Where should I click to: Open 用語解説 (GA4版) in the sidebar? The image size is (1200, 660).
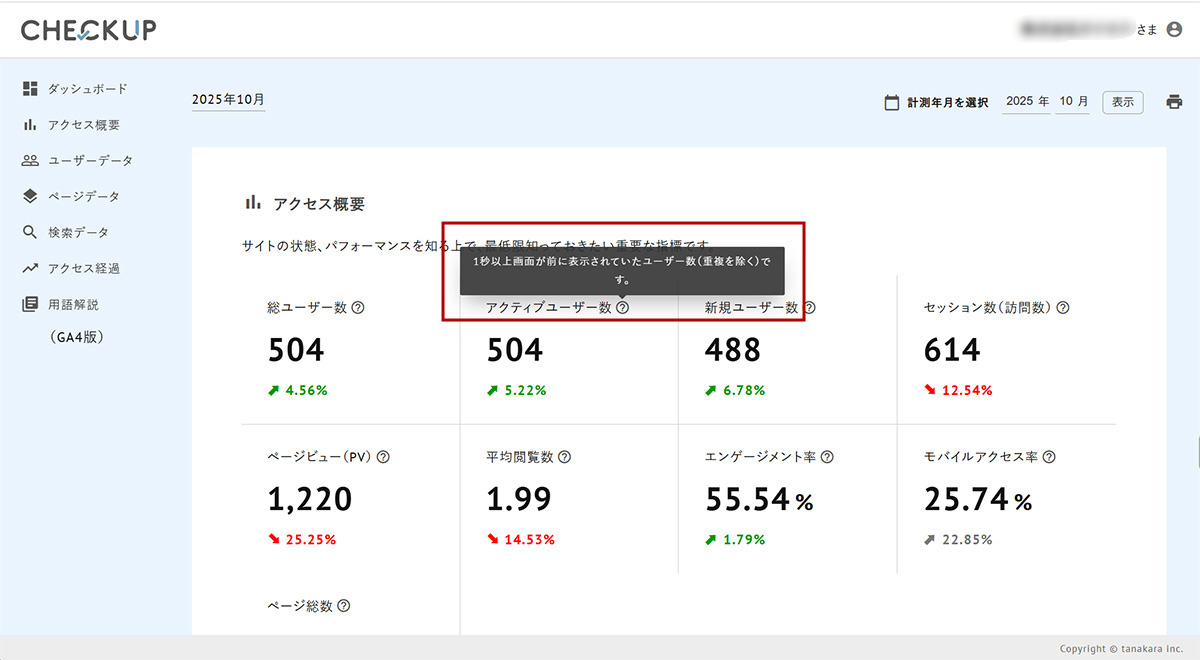74,304
